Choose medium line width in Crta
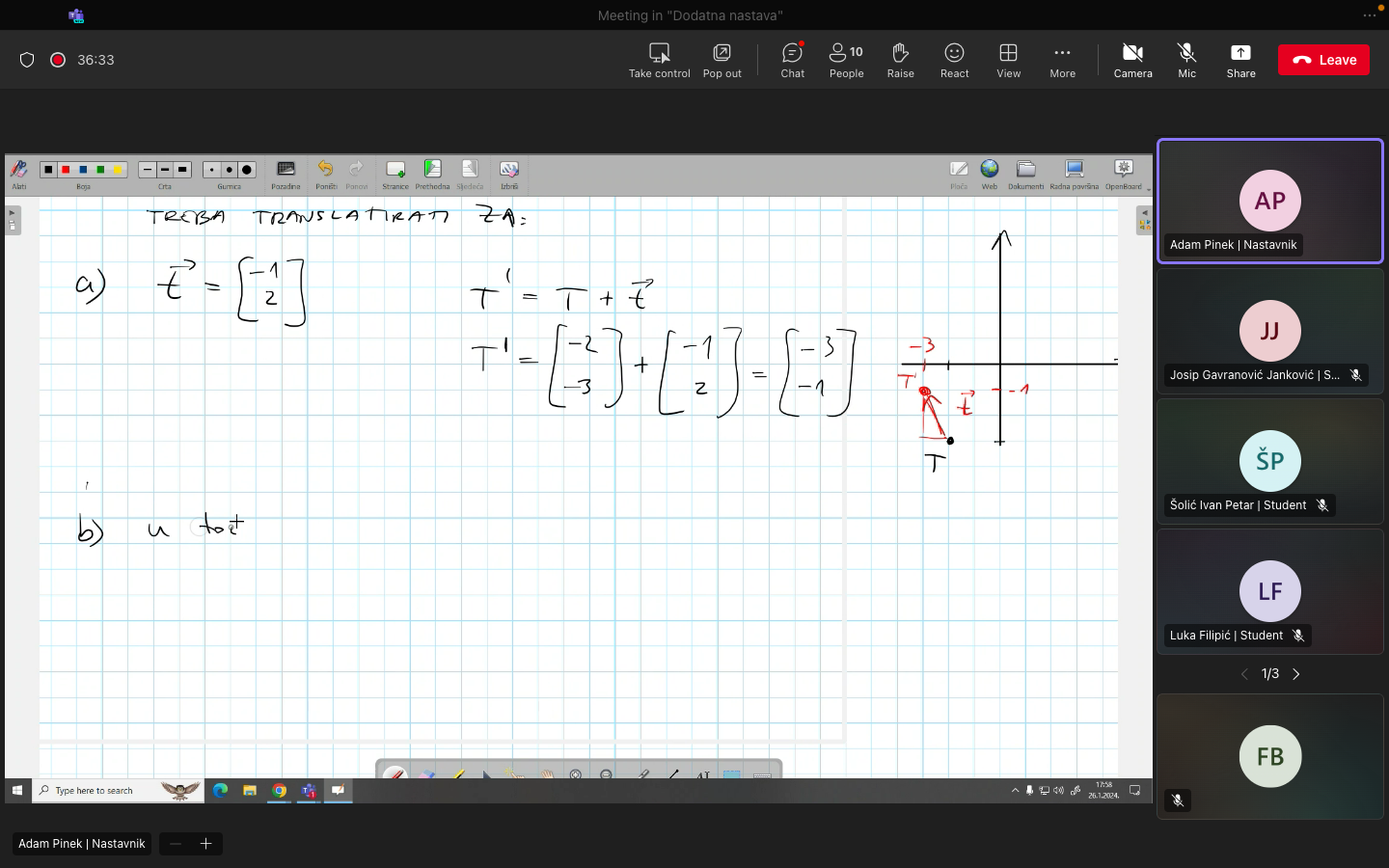The height and width of the screenshot is (868, 1389). pyautogui.click(x=165, y=170)
